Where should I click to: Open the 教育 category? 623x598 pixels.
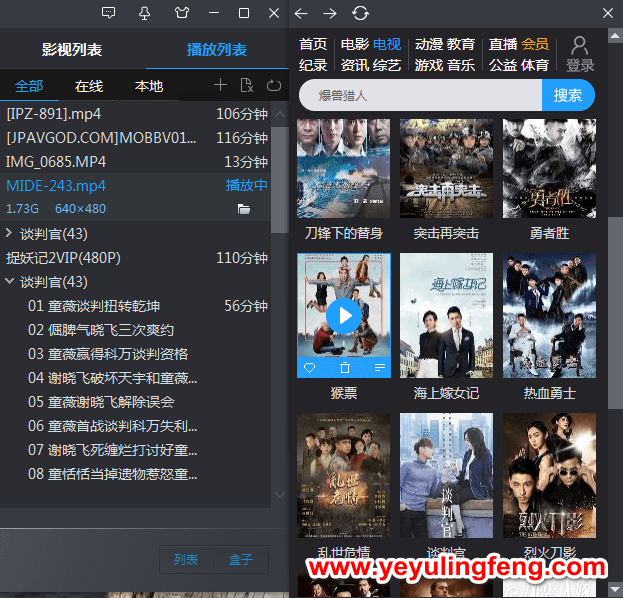(460, 44)
